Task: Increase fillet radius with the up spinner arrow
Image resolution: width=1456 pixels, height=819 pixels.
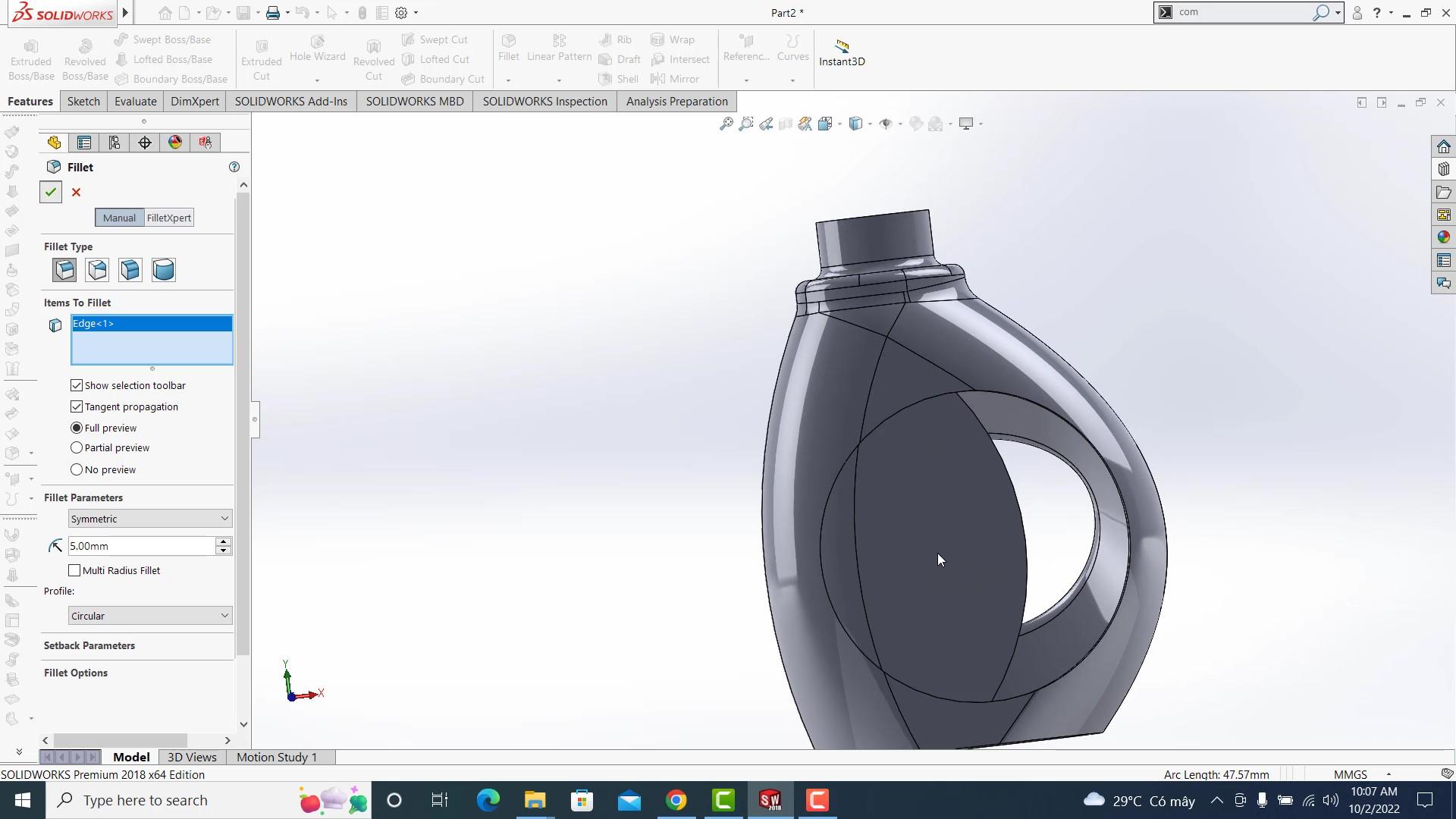Action: [x=223, y=541]
